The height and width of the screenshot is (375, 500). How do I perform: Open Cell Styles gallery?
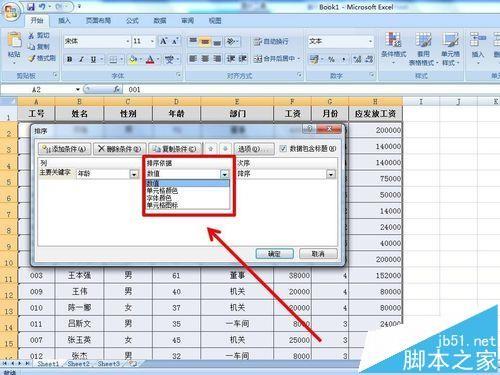click(450, 48)
